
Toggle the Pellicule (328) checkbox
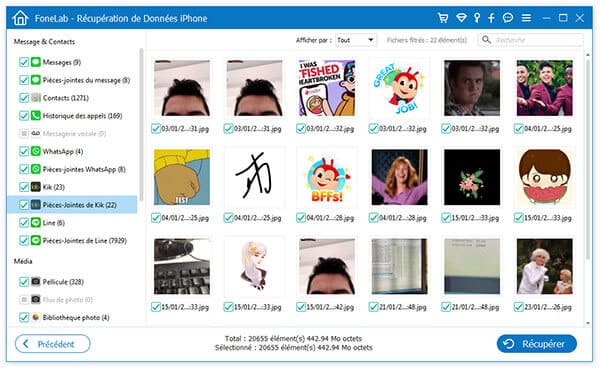coord(24,282)
